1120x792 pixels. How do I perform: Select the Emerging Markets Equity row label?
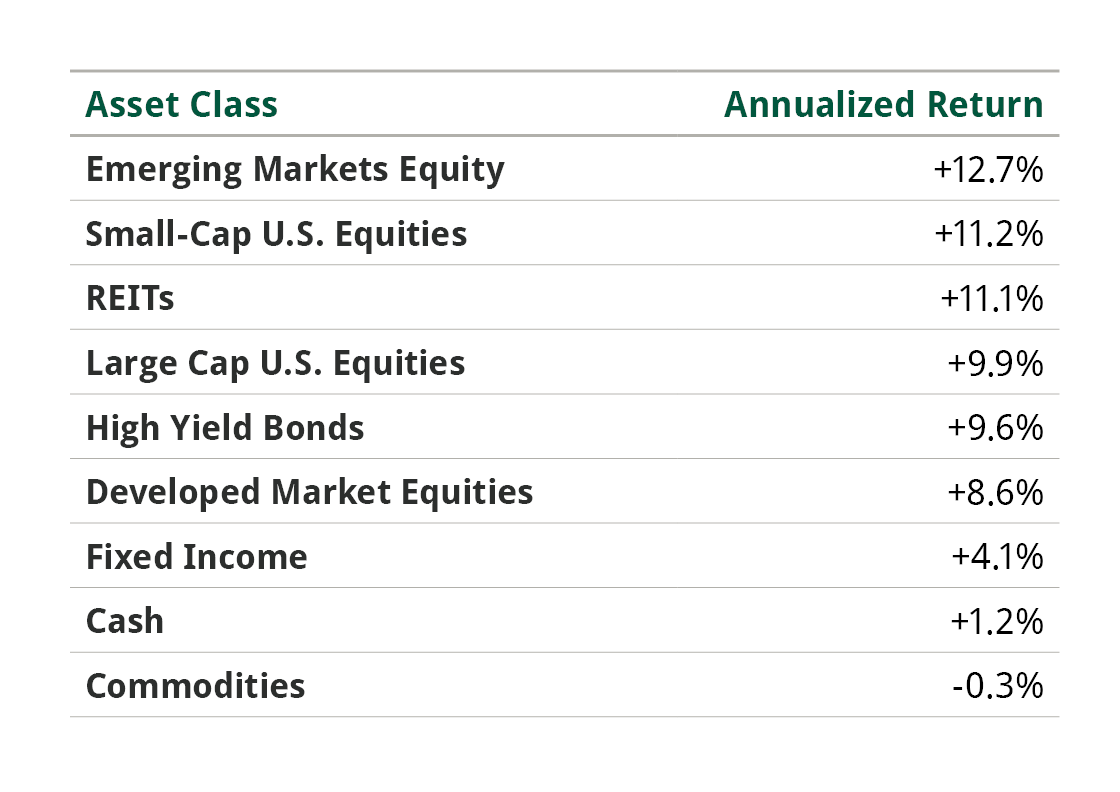point(295,170)
